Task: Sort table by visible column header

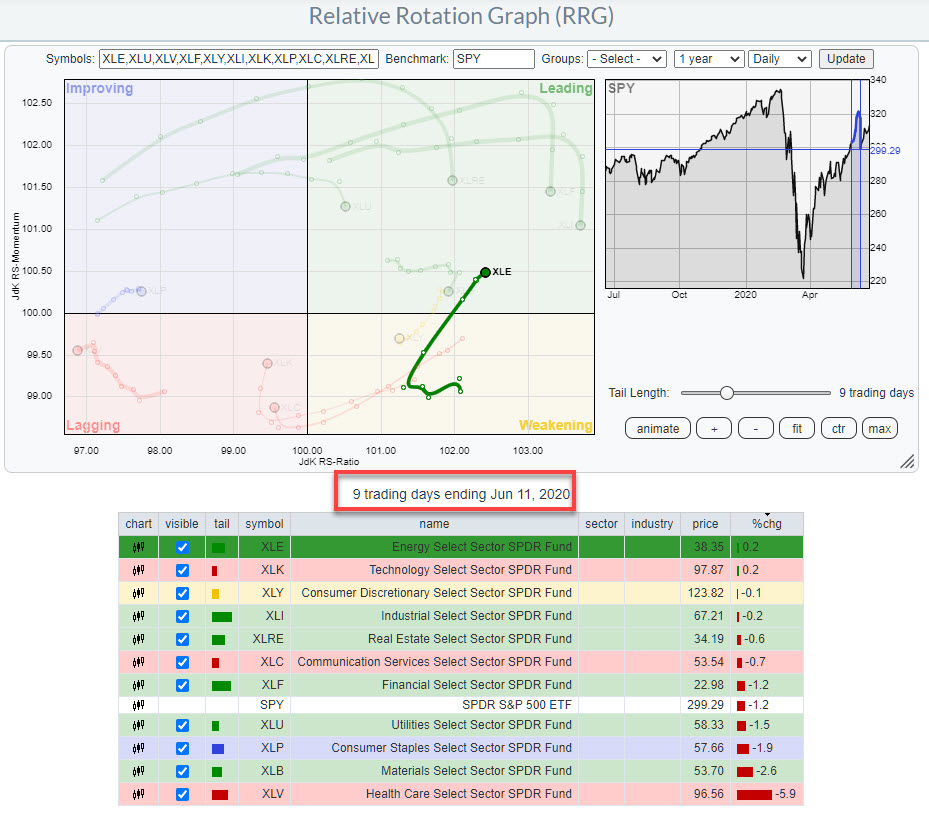Action: pyautogui.click(x=182, y=524)
